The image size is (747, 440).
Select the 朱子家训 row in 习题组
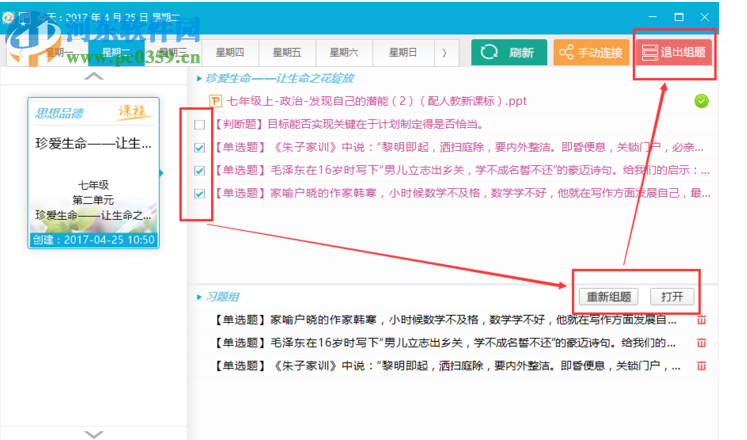(446, 366)
